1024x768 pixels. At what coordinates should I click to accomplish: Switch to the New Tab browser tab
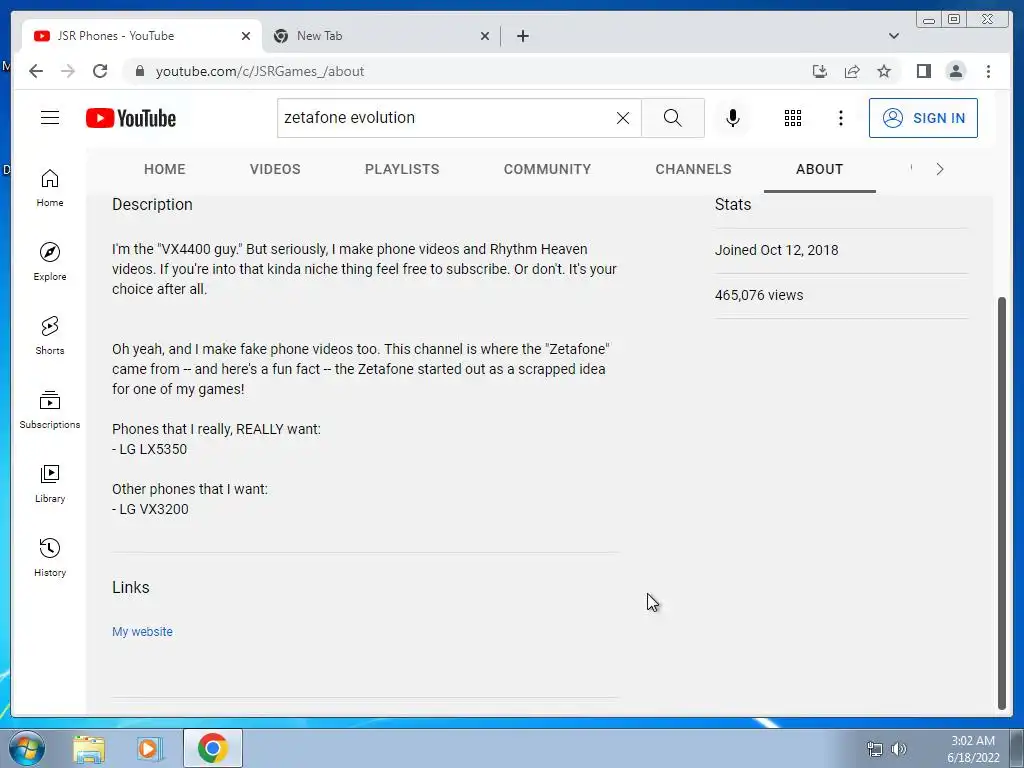tap(379, 36)
